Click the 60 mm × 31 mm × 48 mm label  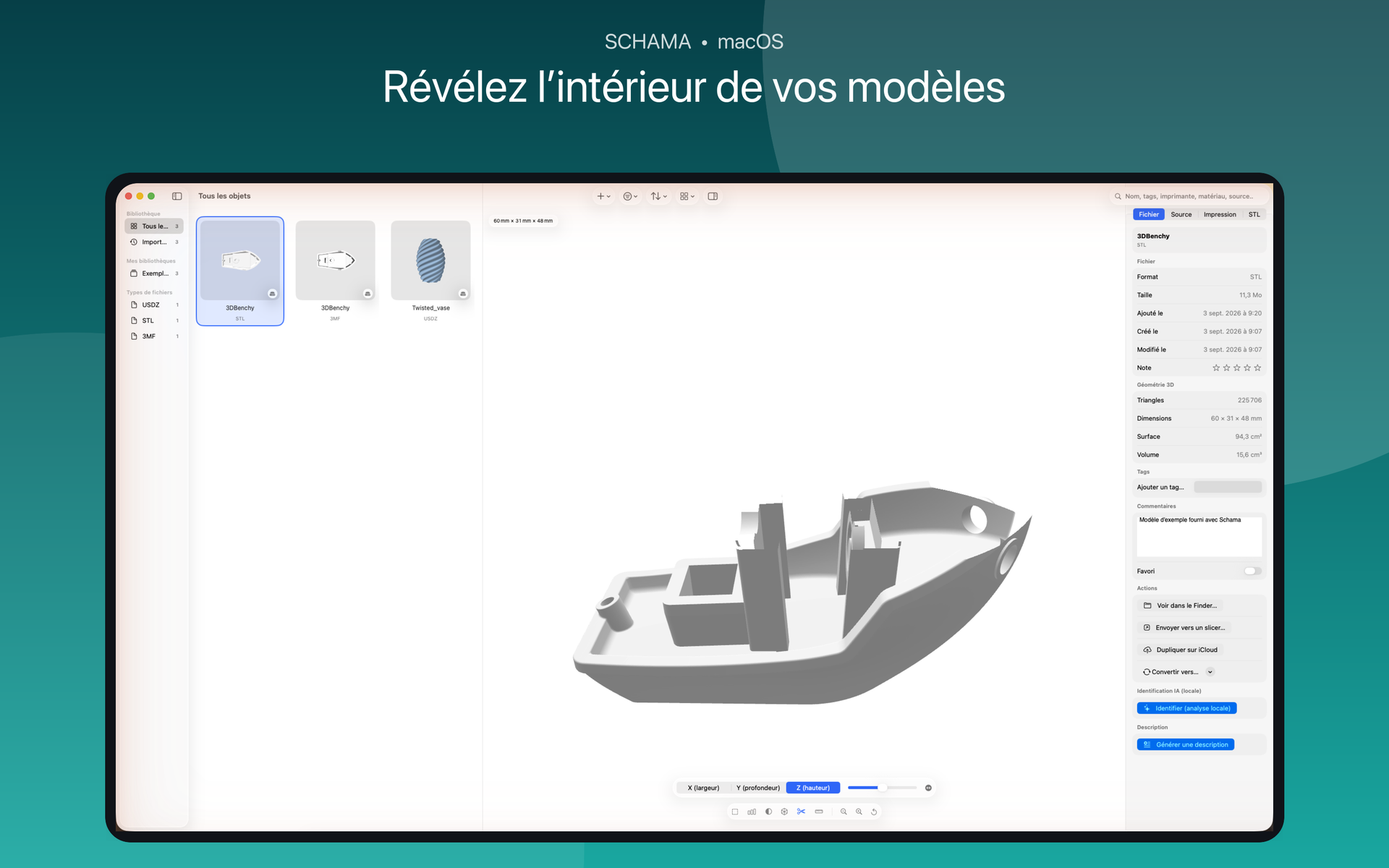point(523,221)
